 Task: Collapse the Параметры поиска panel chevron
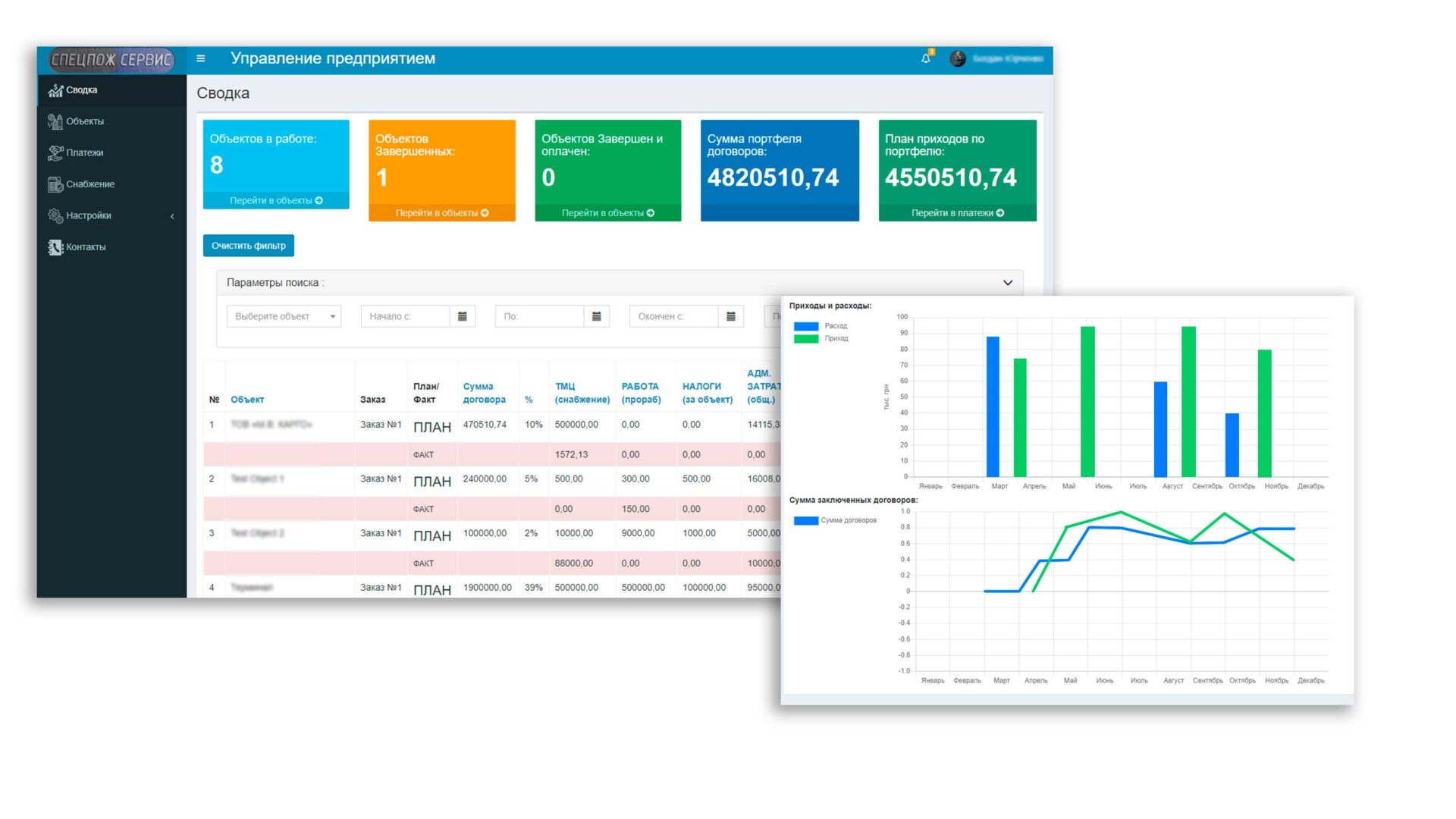tap(1008, 283)
